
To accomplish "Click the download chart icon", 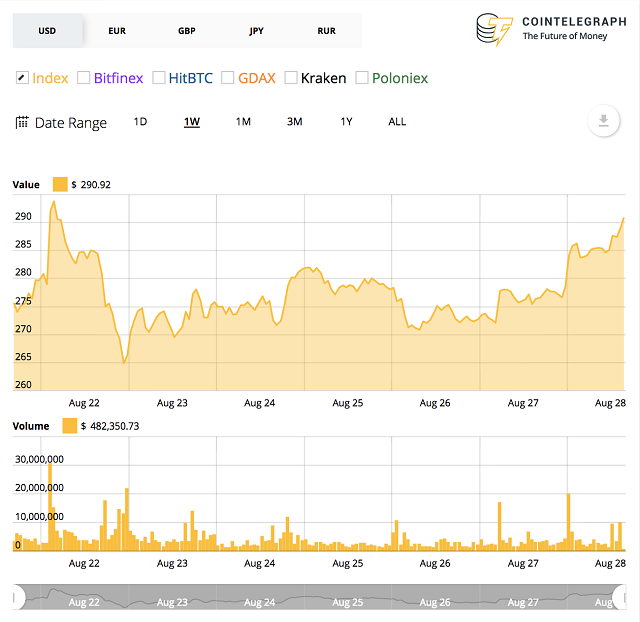I will pos(602,122).
